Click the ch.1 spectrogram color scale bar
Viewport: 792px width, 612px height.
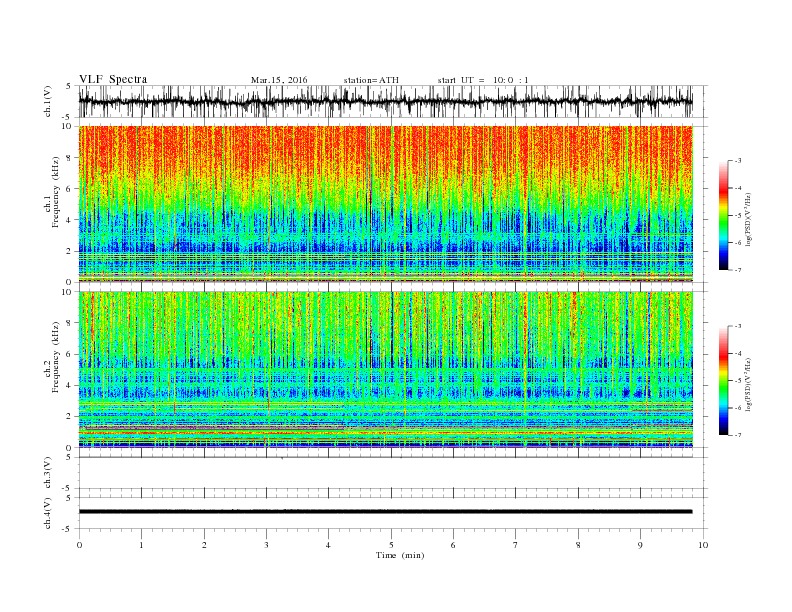724,215
